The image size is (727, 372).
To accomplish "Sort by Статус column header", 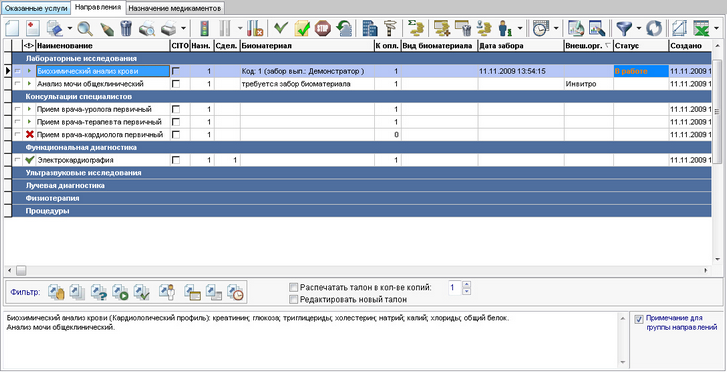I will click(641, 45).
